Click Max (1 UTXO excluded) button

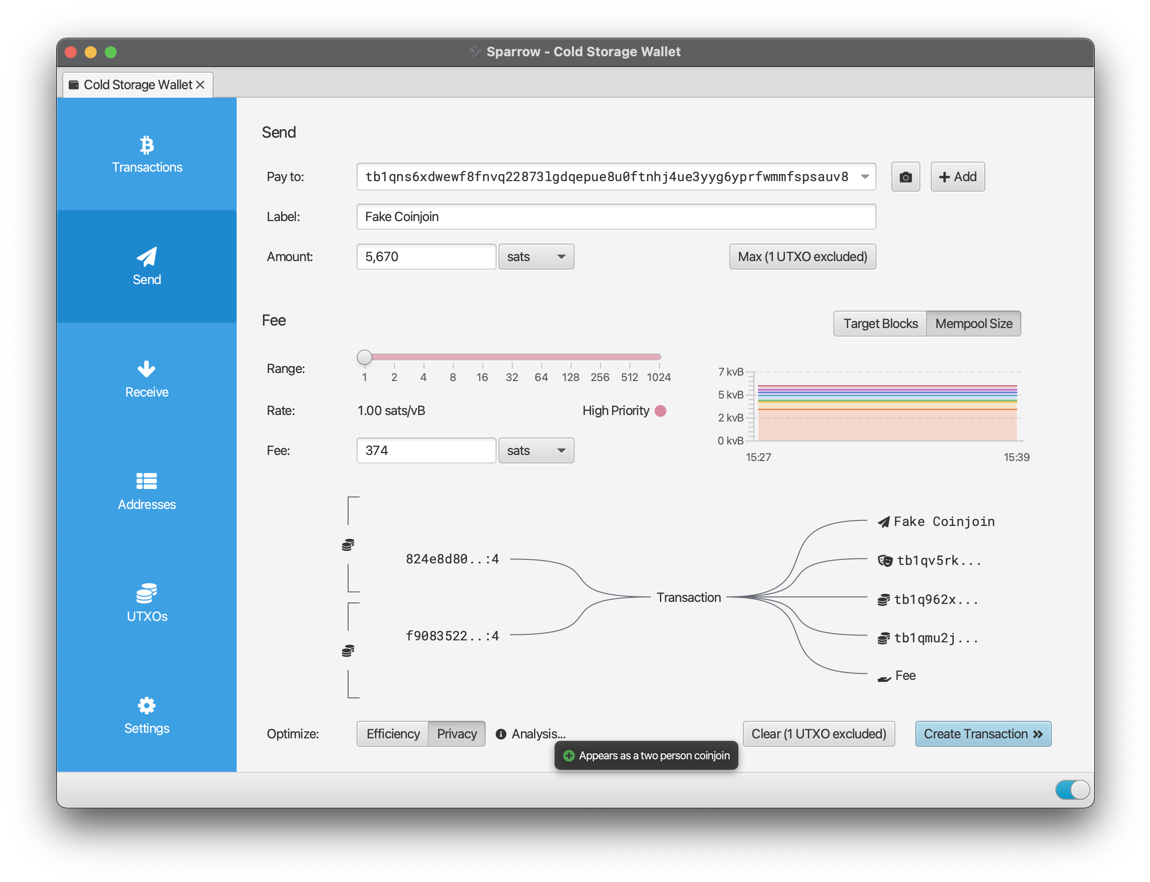(x=802, y=257)
